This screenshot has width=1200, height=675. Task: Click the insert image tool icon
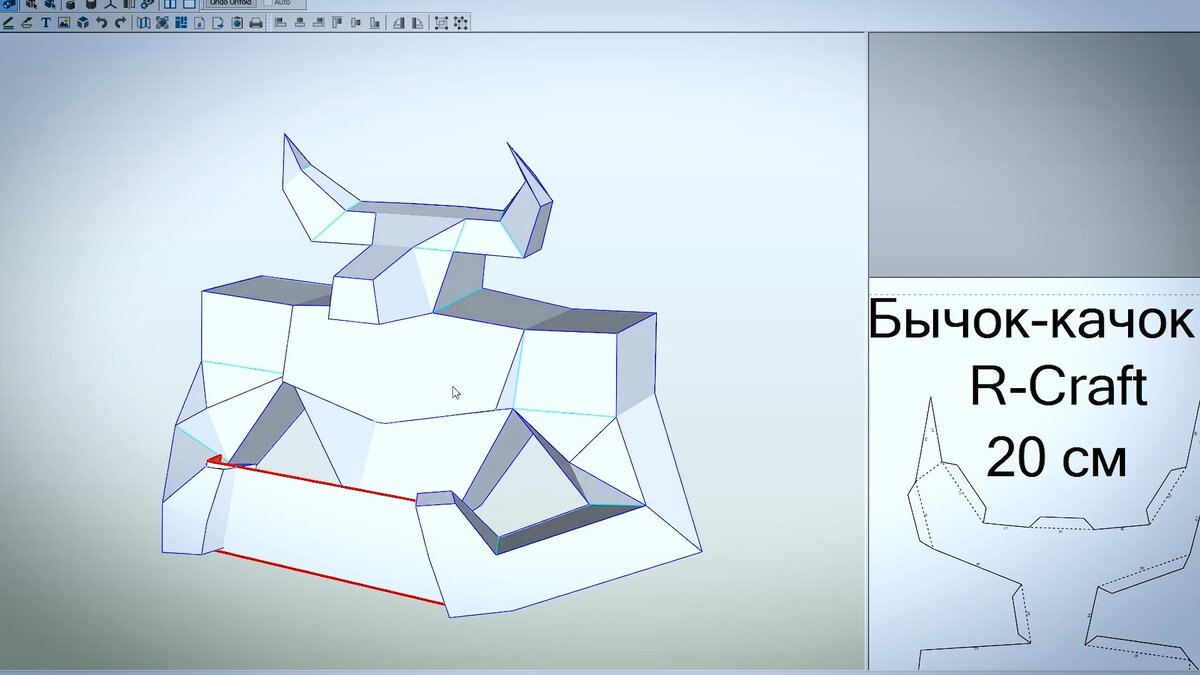click(x=64, y=22)
